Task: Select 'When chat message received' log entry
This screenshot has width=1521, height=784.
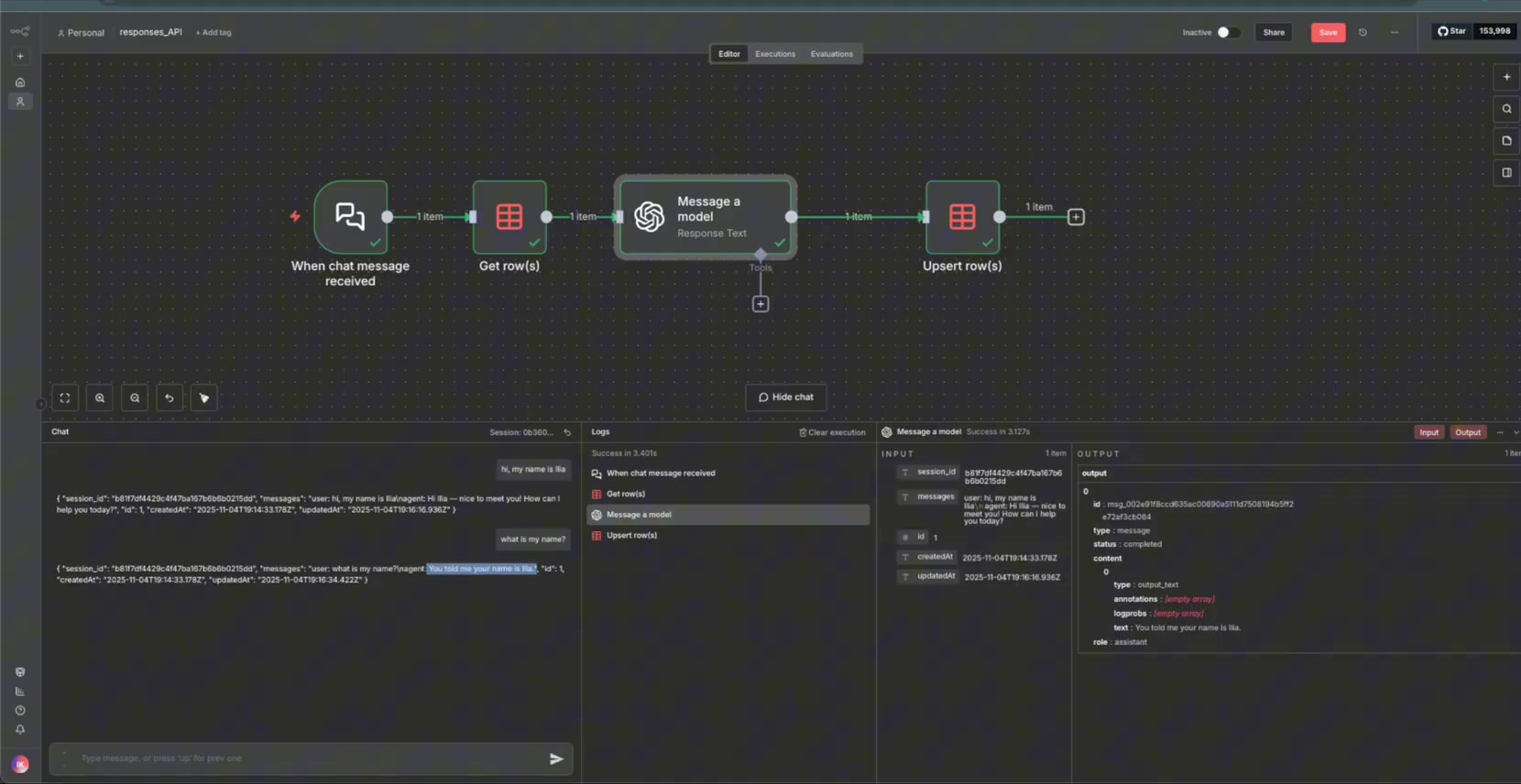Action: pos(728,474)
